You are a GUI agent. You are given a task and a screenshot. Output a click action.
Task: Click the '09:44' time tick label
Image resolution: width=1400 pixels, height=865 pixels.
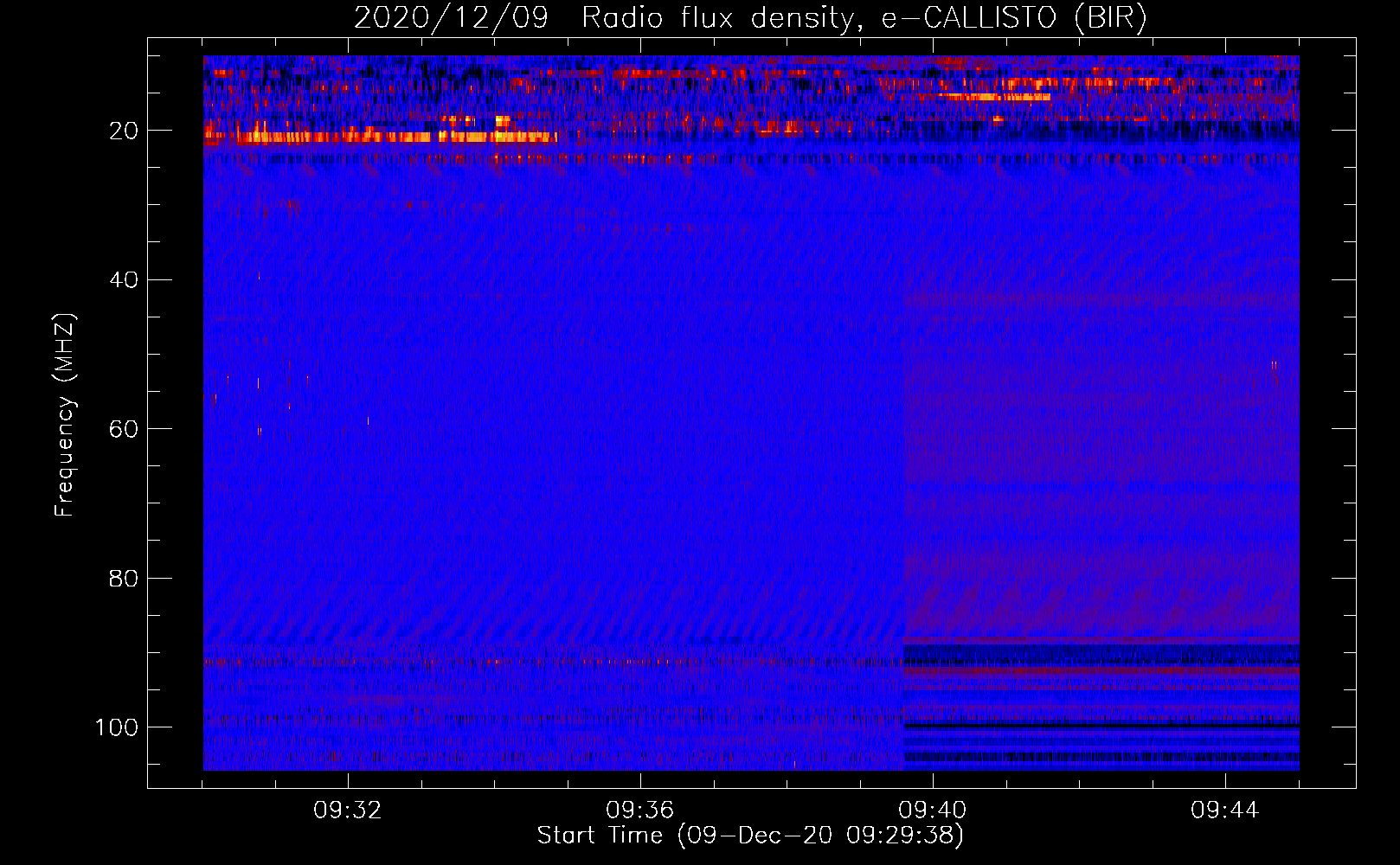[x=1225, y=811]
